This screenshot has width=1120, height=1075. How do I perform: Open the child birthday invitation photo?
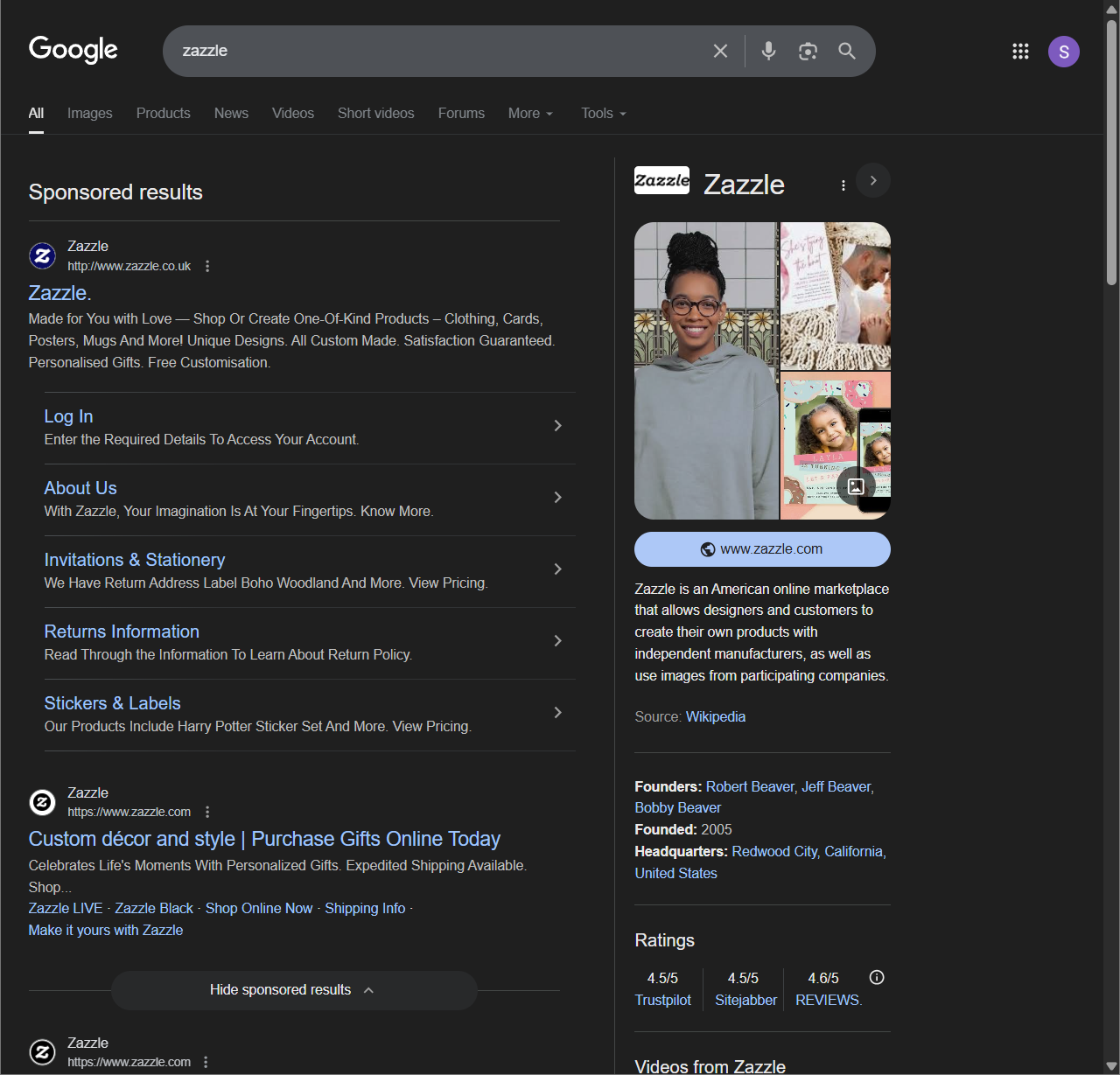(836, 446)
